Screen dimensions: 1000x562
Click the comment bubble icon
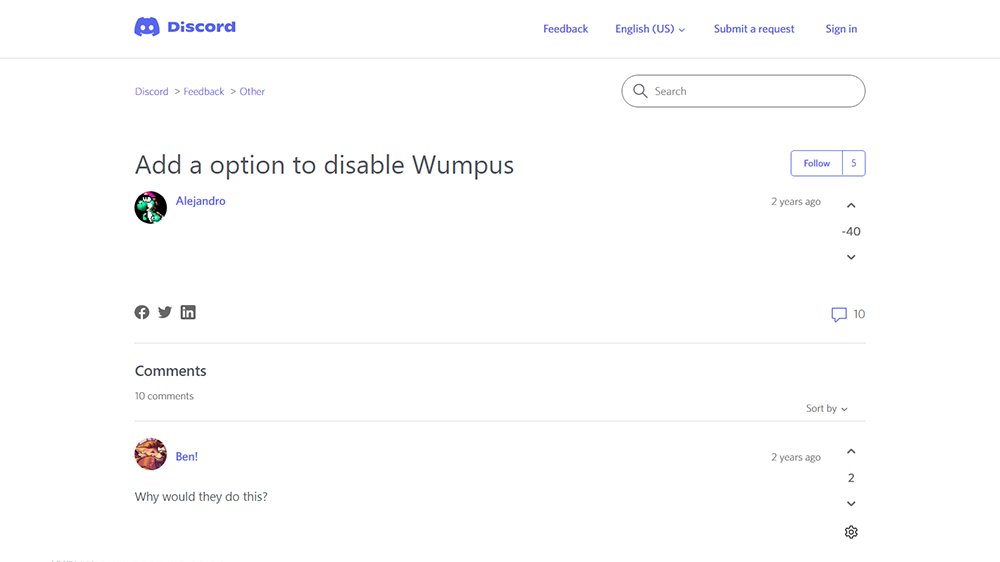(839, 314)
